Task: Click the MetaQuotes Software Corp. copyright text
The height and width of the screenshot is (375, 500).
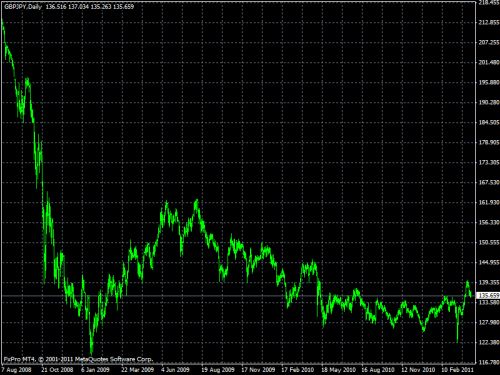Action: click(x=114, y=359)
